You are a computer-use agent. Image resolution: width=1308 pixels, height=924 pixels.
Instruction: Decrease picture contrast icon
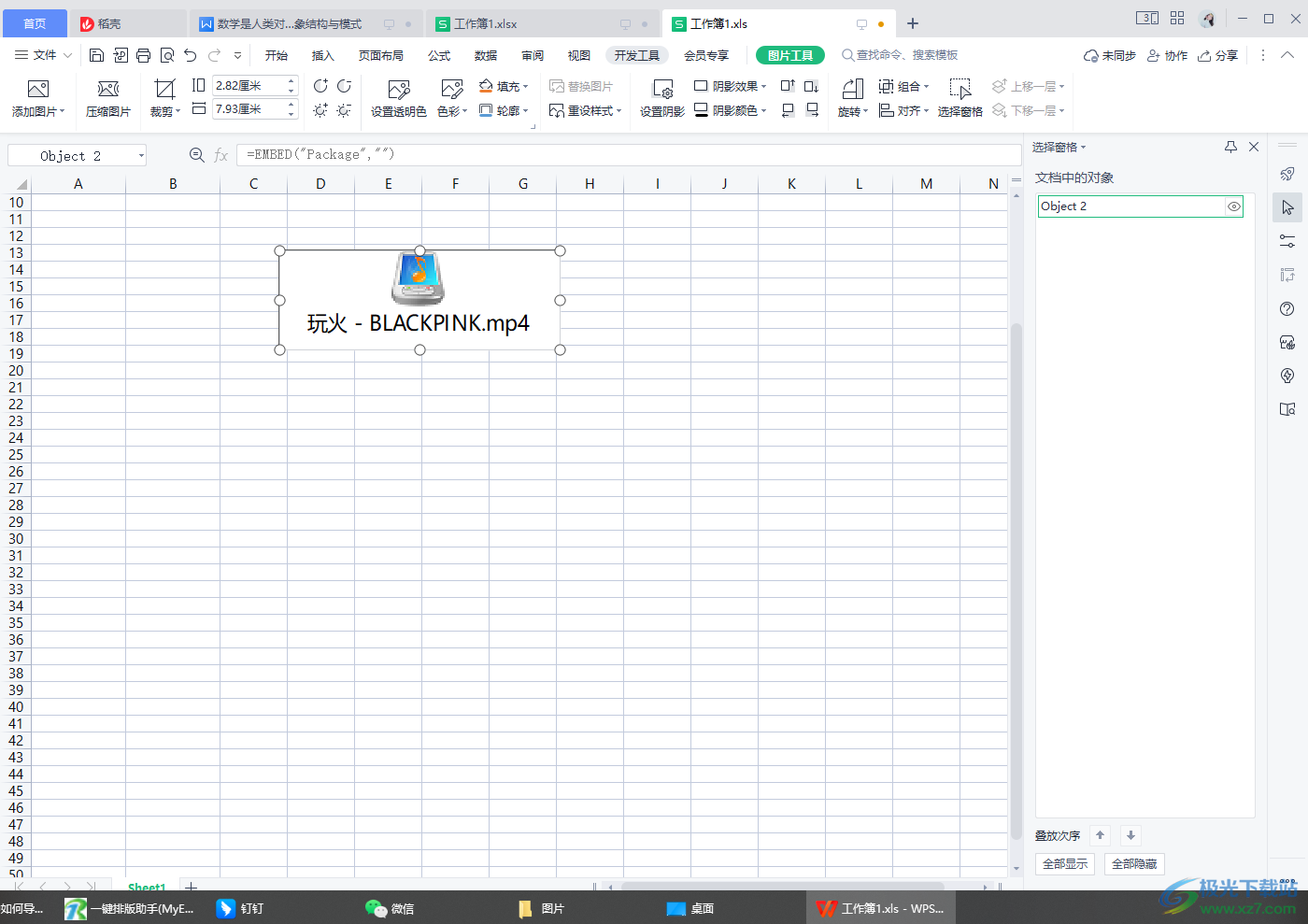coord(344,86)
